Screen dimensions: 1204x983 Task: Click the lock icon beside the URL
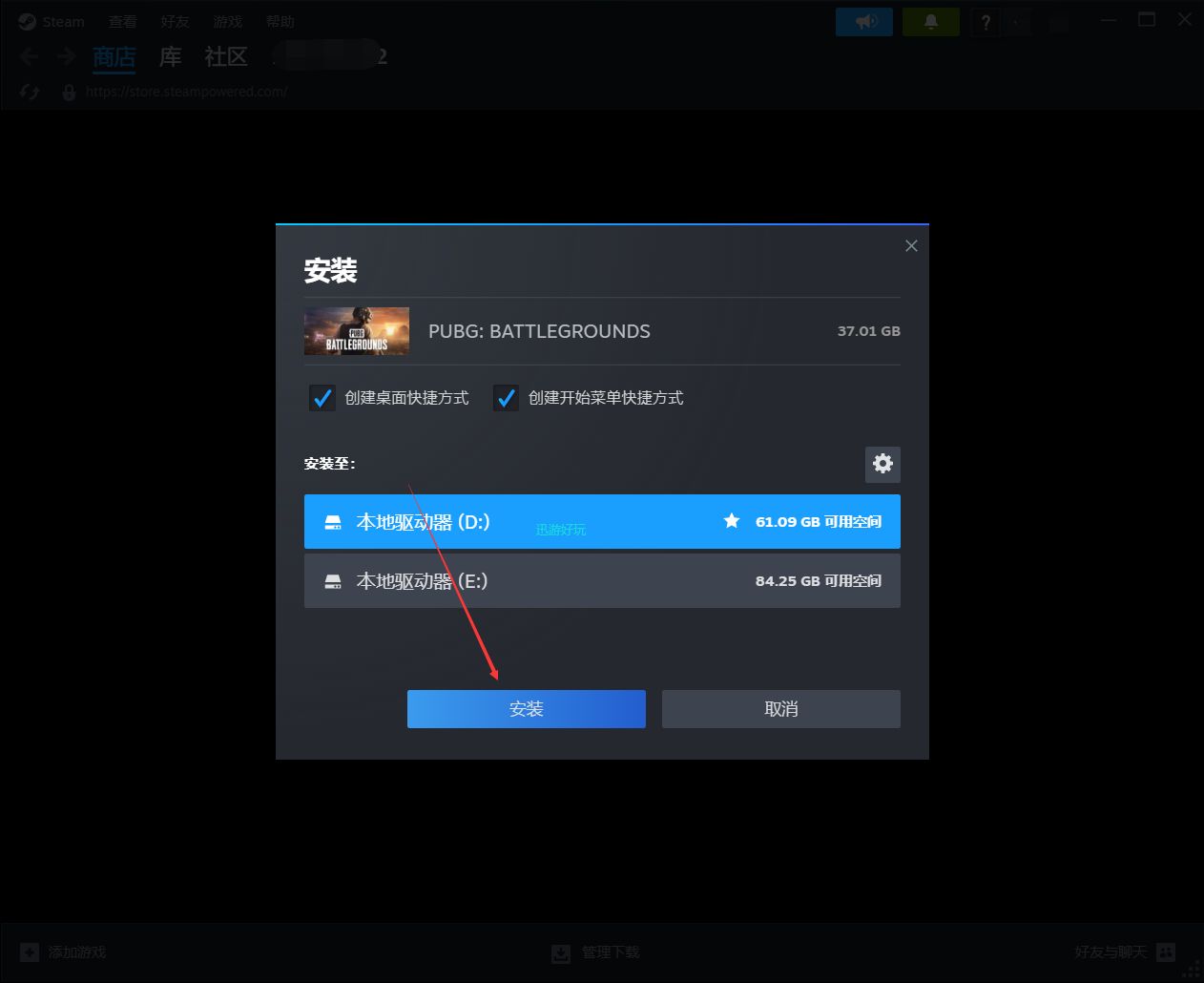[69, 92]
